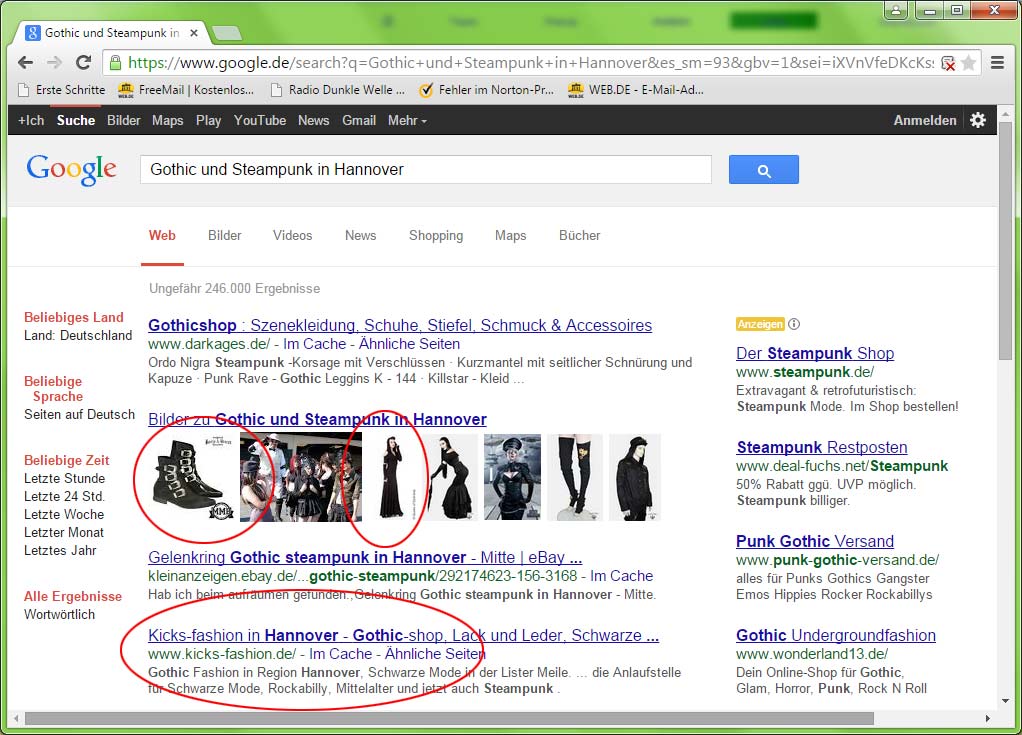Switch to the Shopping search tab
Screen dimensions: 1022x735
[436, 236]
